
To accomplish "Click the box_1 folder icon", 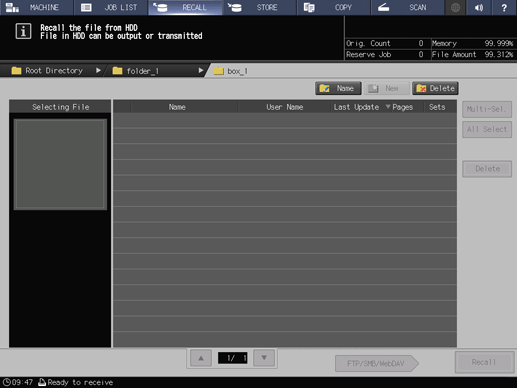I will (218, 71).
